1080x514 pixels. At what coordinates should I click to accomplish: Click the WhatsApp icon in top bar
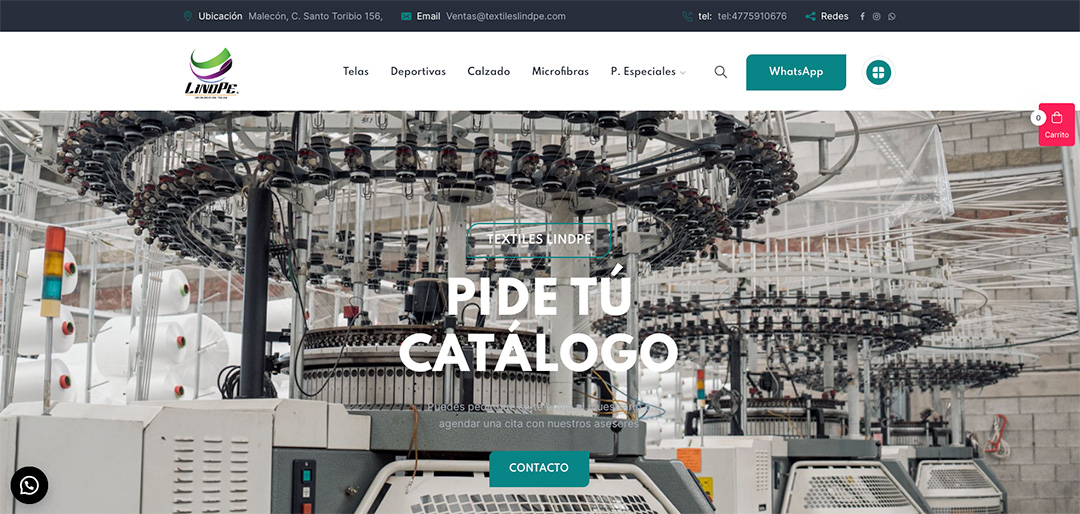tap(892, 16)
